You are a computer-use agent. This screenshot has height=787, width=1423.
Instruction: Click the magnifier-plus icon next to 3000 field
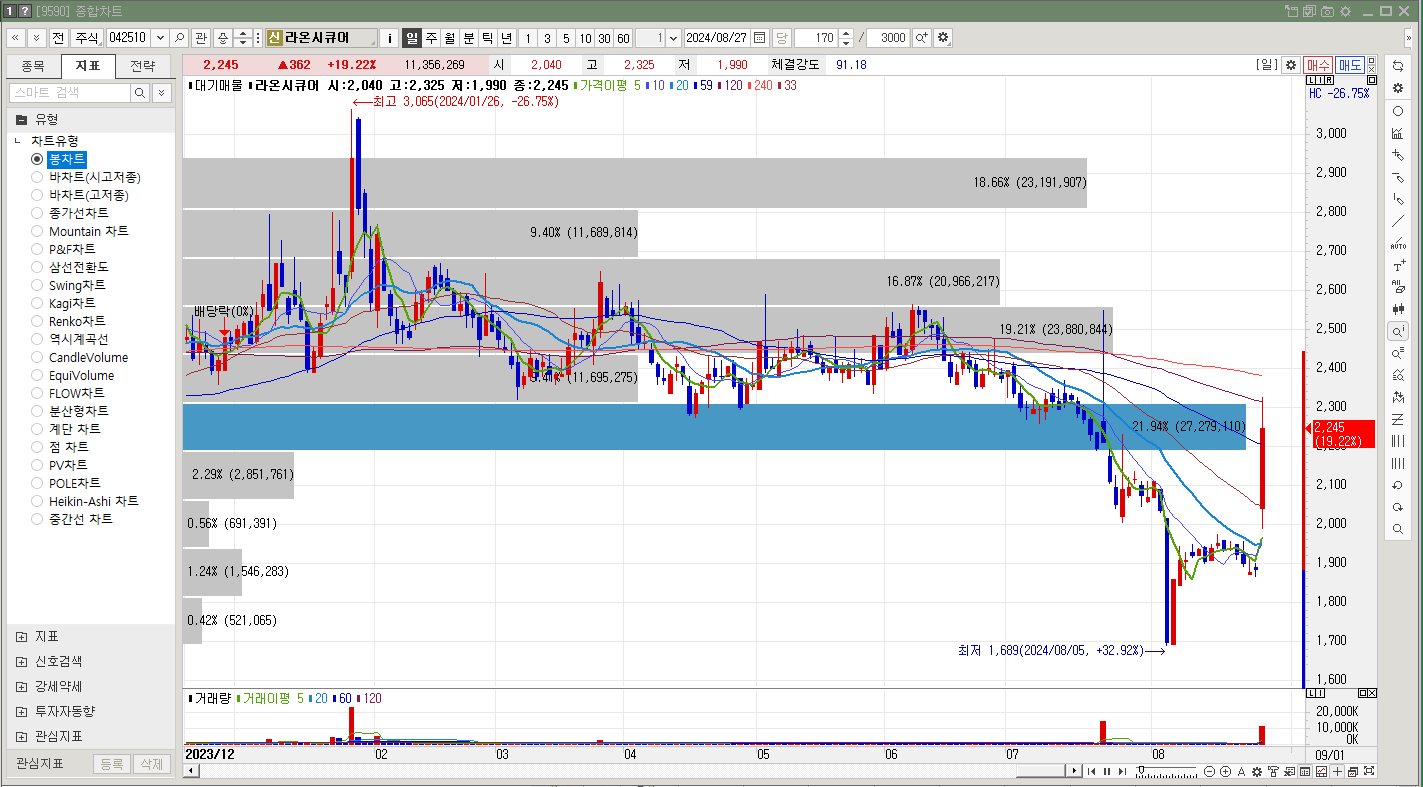pyautogui.click(x=921, y=38)
